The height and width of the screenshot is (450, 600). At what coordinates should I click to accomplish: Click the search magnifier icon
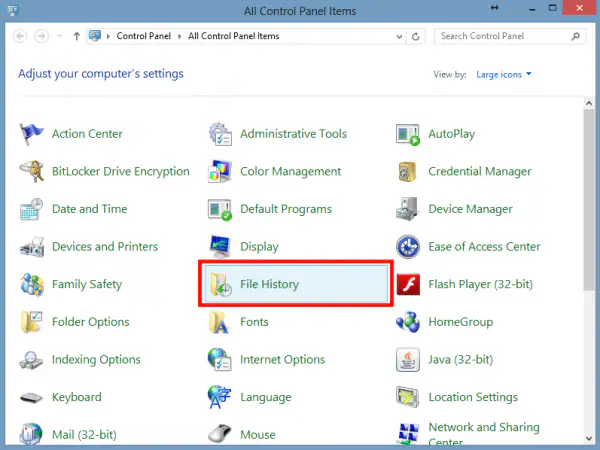tap(575, 36)
